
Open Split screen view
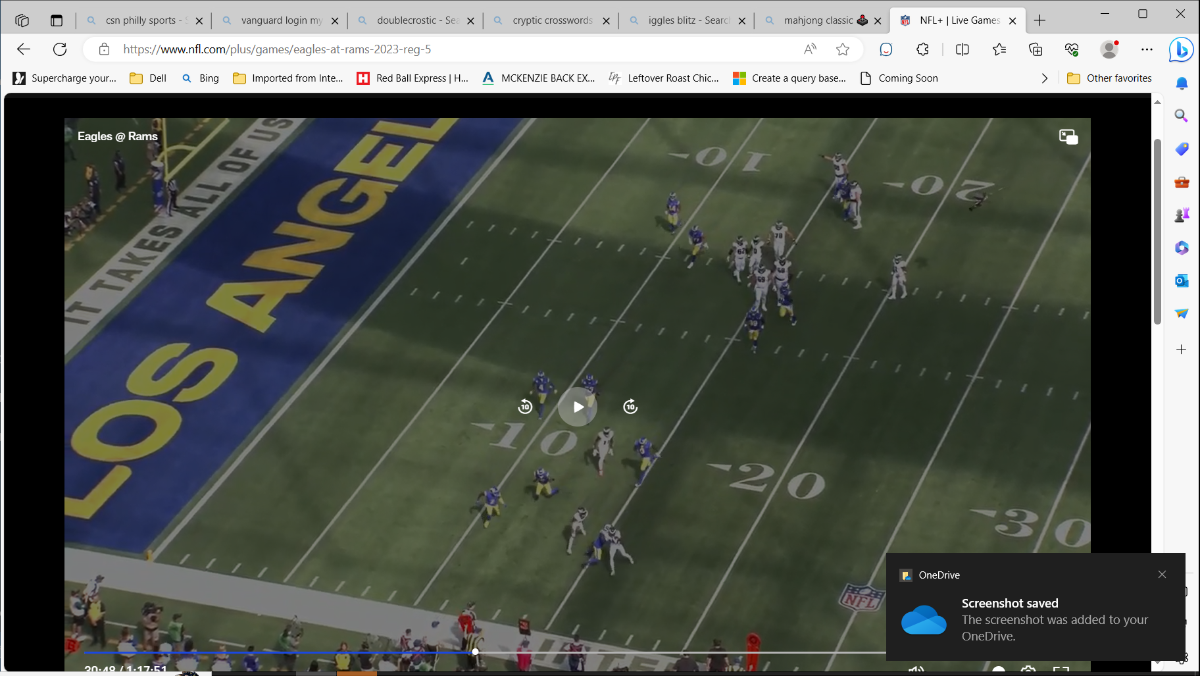pyautogui.click(x=962, y=49)
